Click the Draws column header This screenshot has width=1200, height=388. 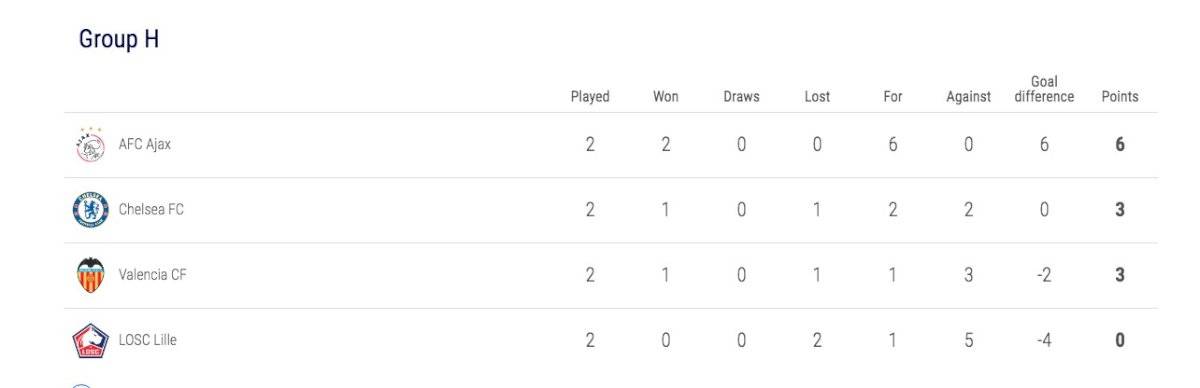point(741,97)
